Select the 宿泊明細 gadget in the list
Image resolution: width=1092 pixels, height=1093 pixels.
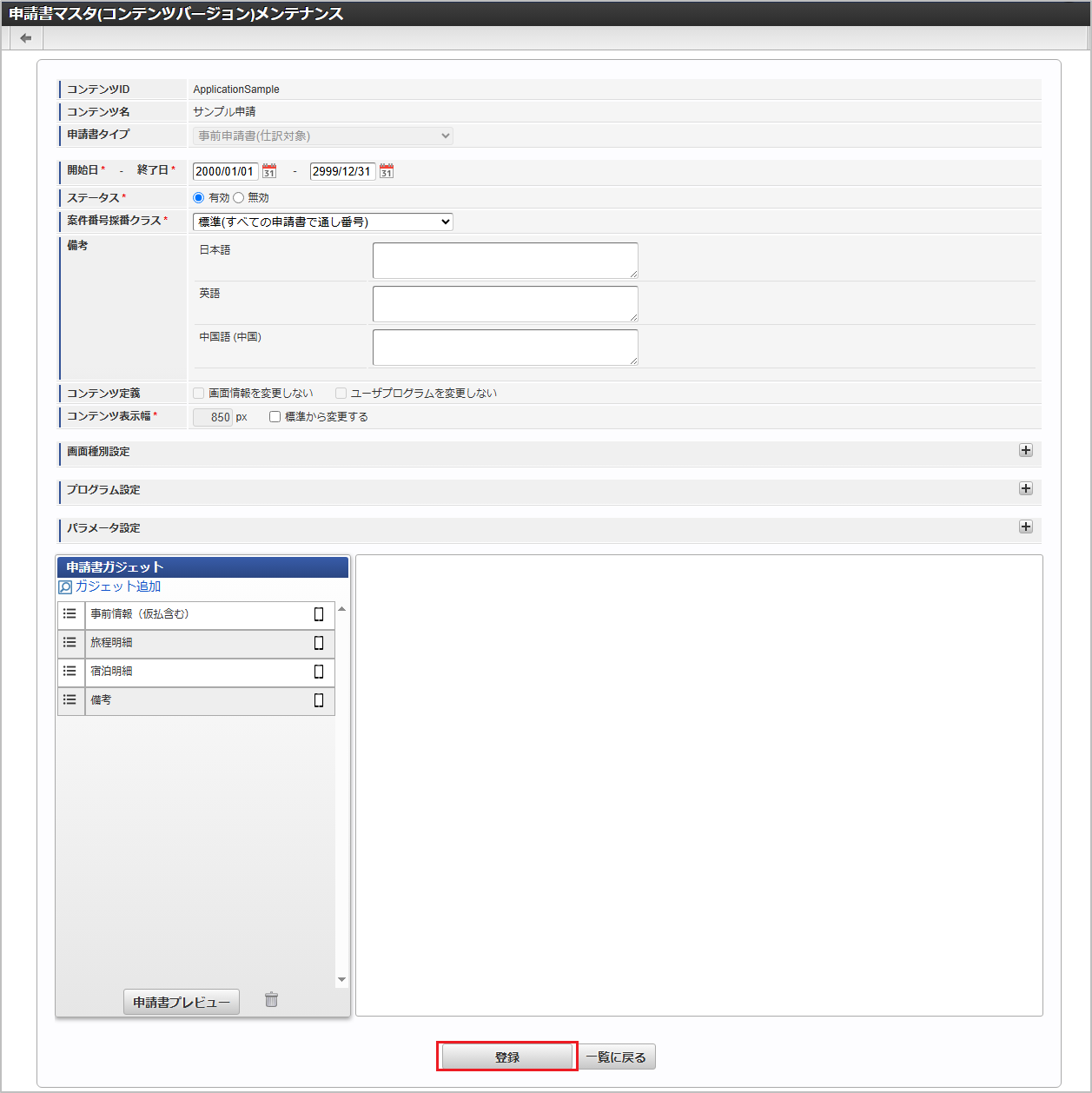tap(174, 672)
